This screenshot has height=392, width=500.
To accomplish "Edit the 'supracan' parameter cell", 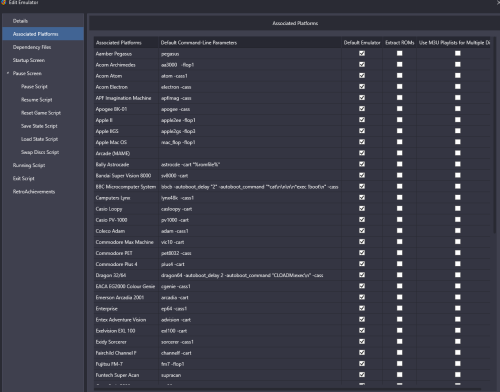I will (x=250, y=375).
